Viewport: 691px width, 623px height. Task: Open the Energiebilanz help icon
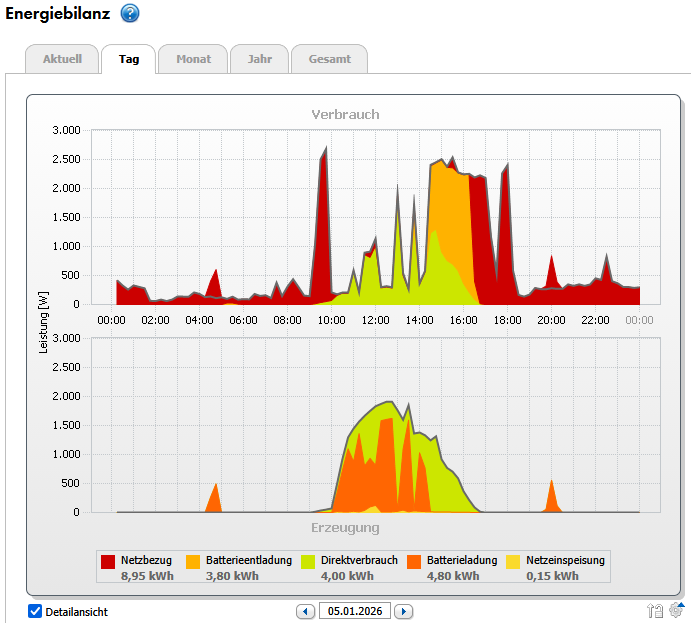tap(130, 13)
